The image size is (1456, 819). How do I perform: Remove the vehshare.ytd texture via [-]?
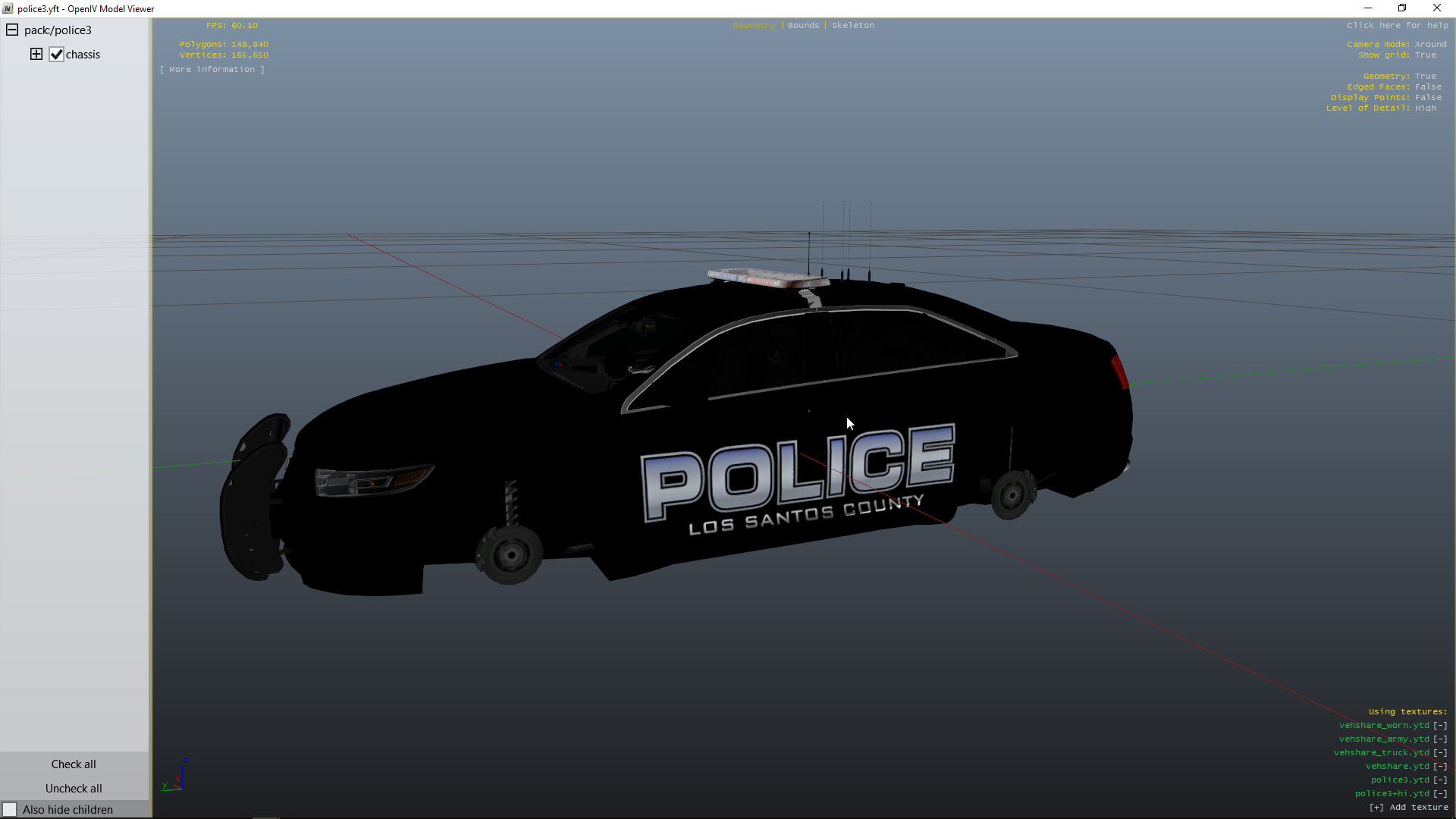pyautogui.click(x=1440, y=767)
